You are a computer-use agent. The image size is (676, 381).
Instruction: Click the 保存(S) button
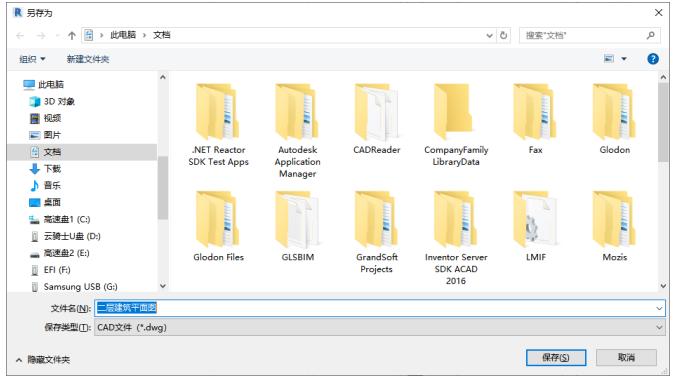[x=556, y=357]
